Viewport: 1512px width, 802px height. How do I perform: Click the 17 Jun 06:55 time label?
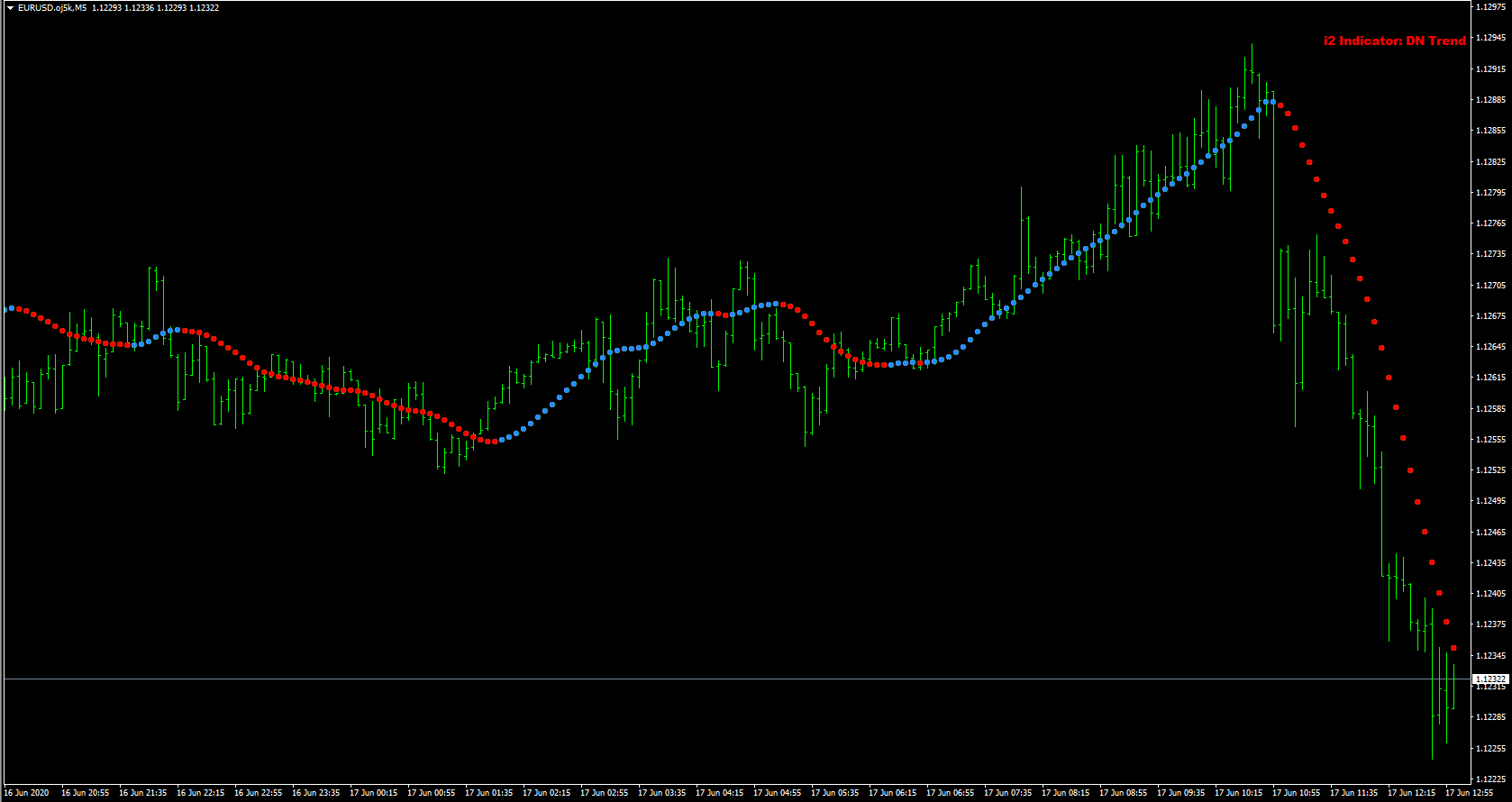950,793
